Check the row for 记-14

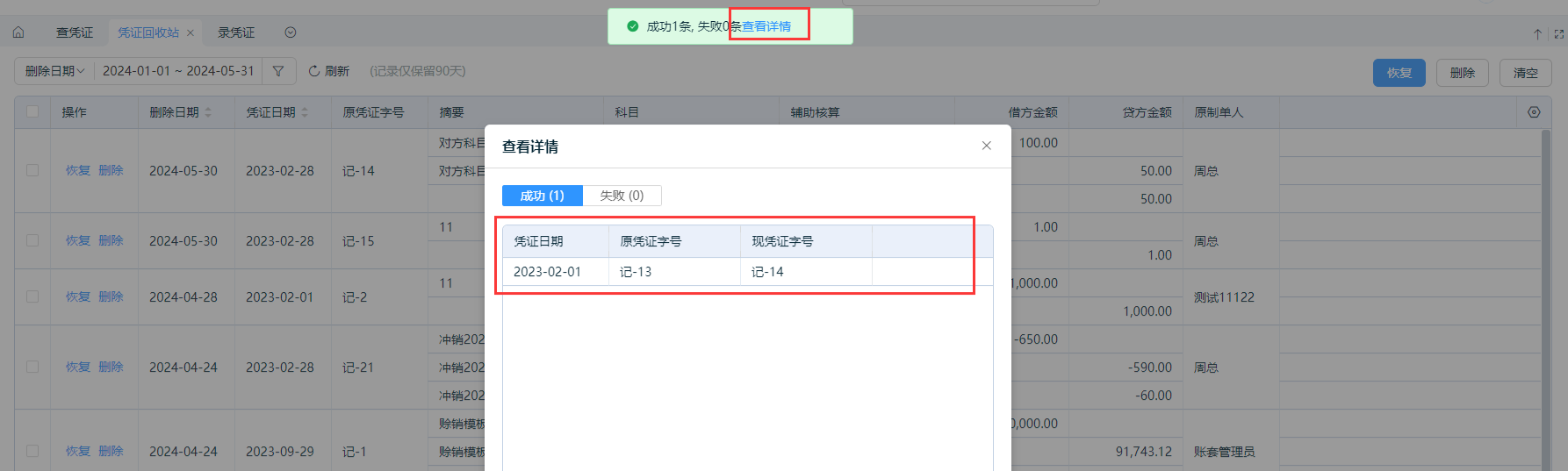32,170
